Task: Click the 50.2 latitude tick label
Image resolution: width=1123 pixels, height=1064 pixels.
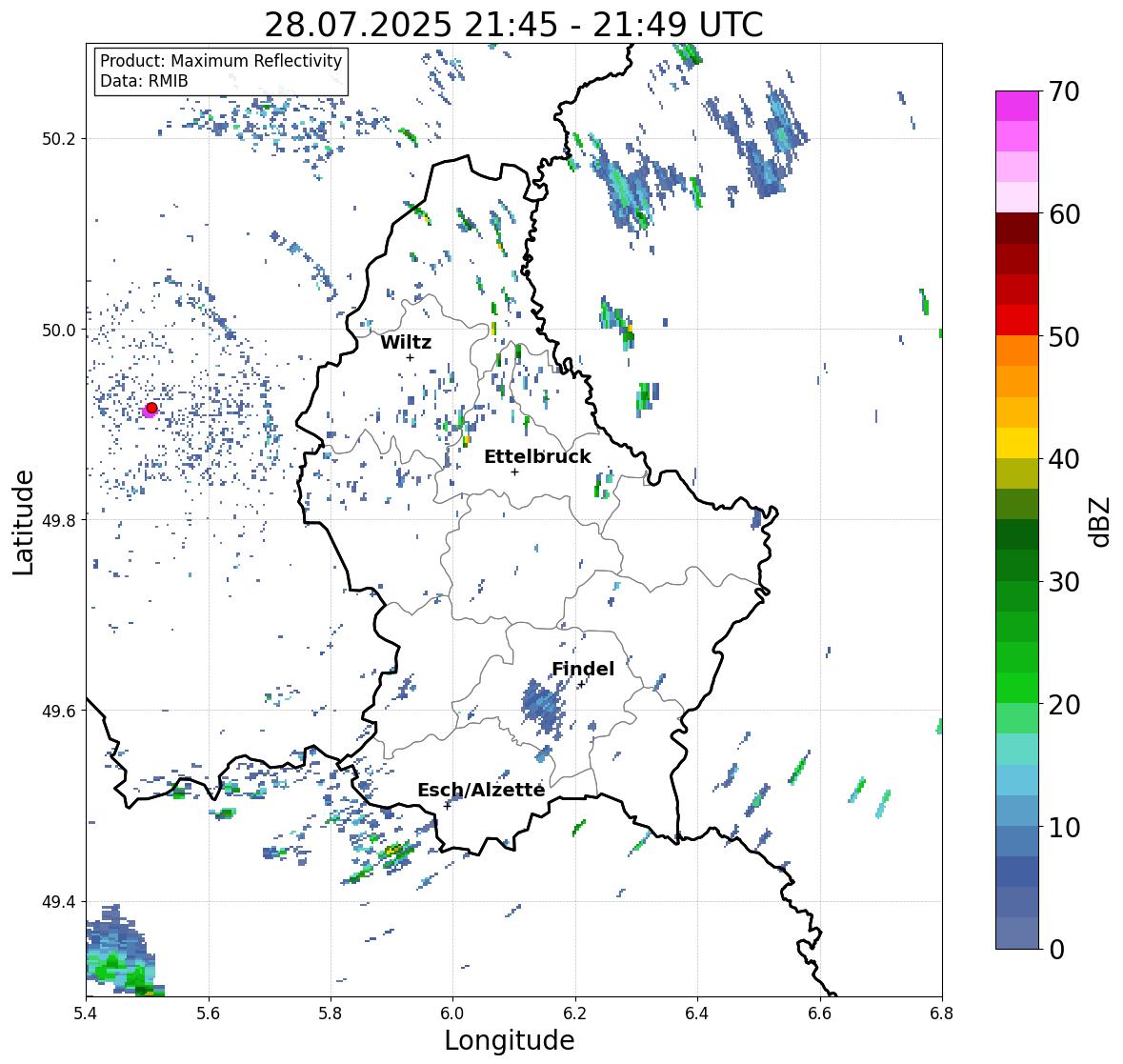Action: pos(59,139)
